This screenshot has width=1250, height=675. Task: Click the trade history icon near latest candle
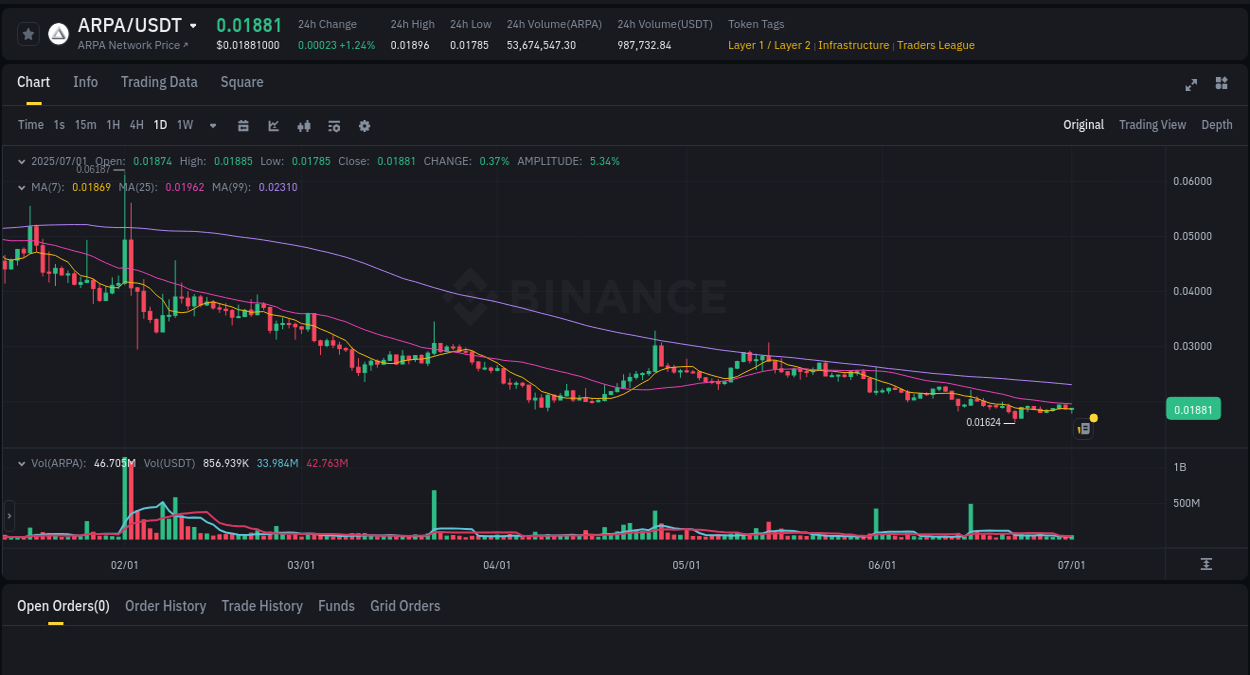1083,428
